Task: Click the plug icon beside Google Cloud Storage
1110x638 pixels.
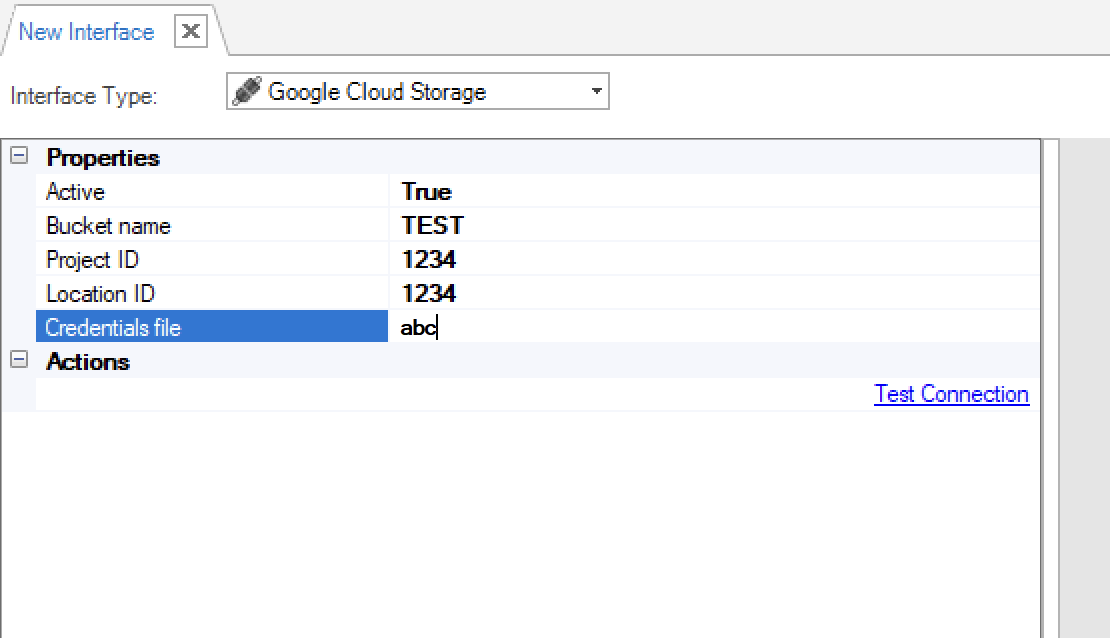Action: [x=246, y=92]
